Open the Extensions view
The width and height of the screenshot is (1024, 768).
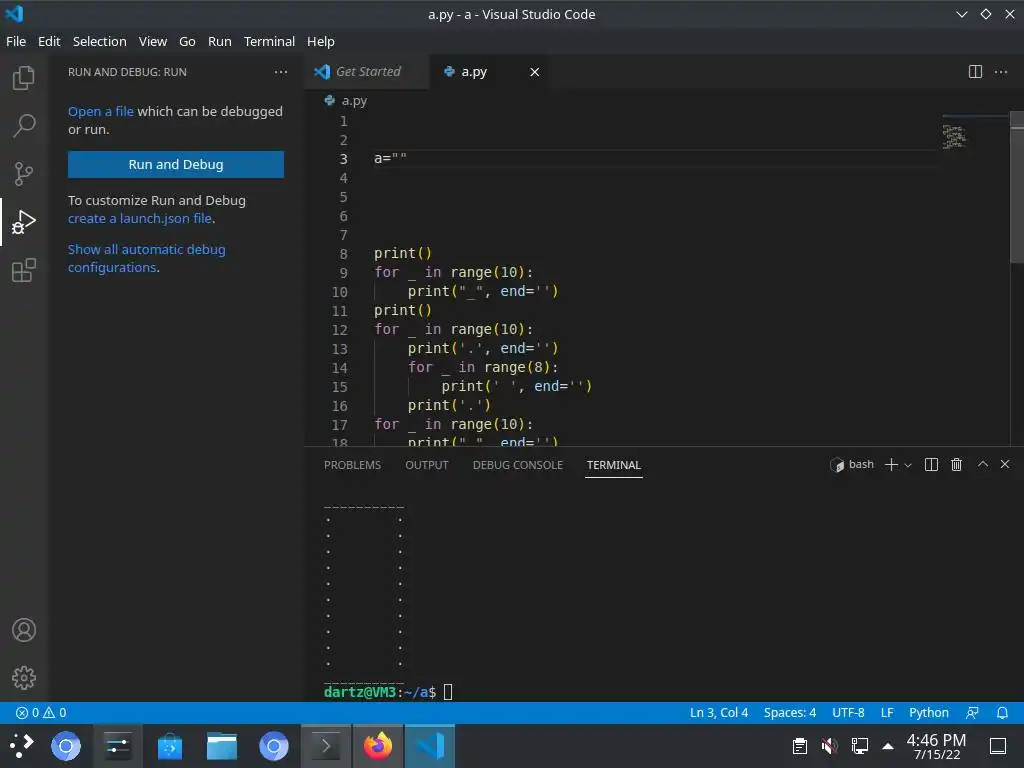point(24,270)
